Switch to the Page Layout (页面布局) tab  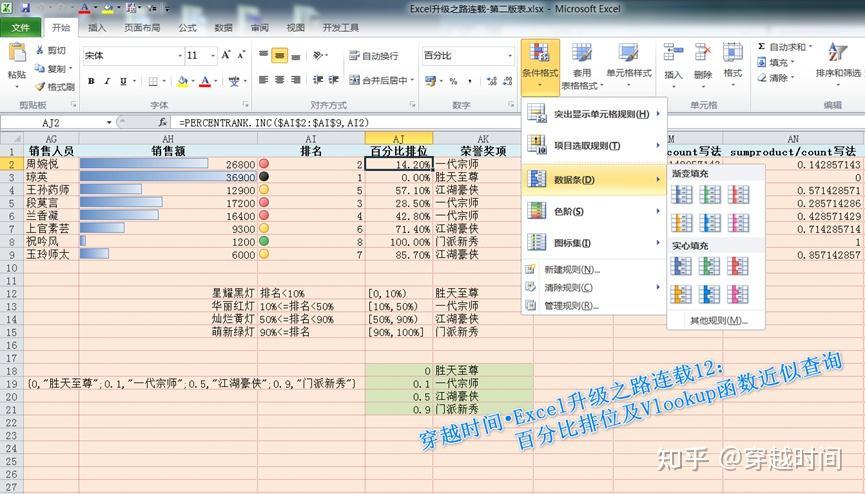(x=142, y=28)
